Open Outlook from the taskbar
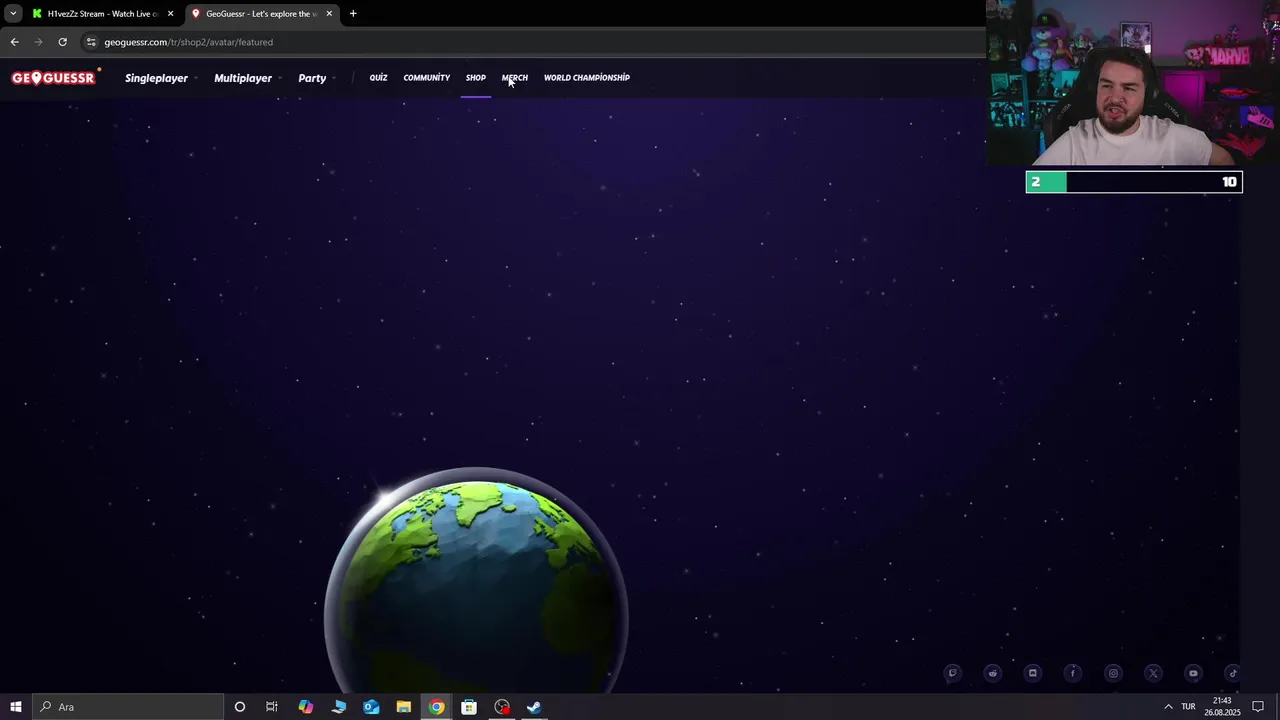 (371, 707)
